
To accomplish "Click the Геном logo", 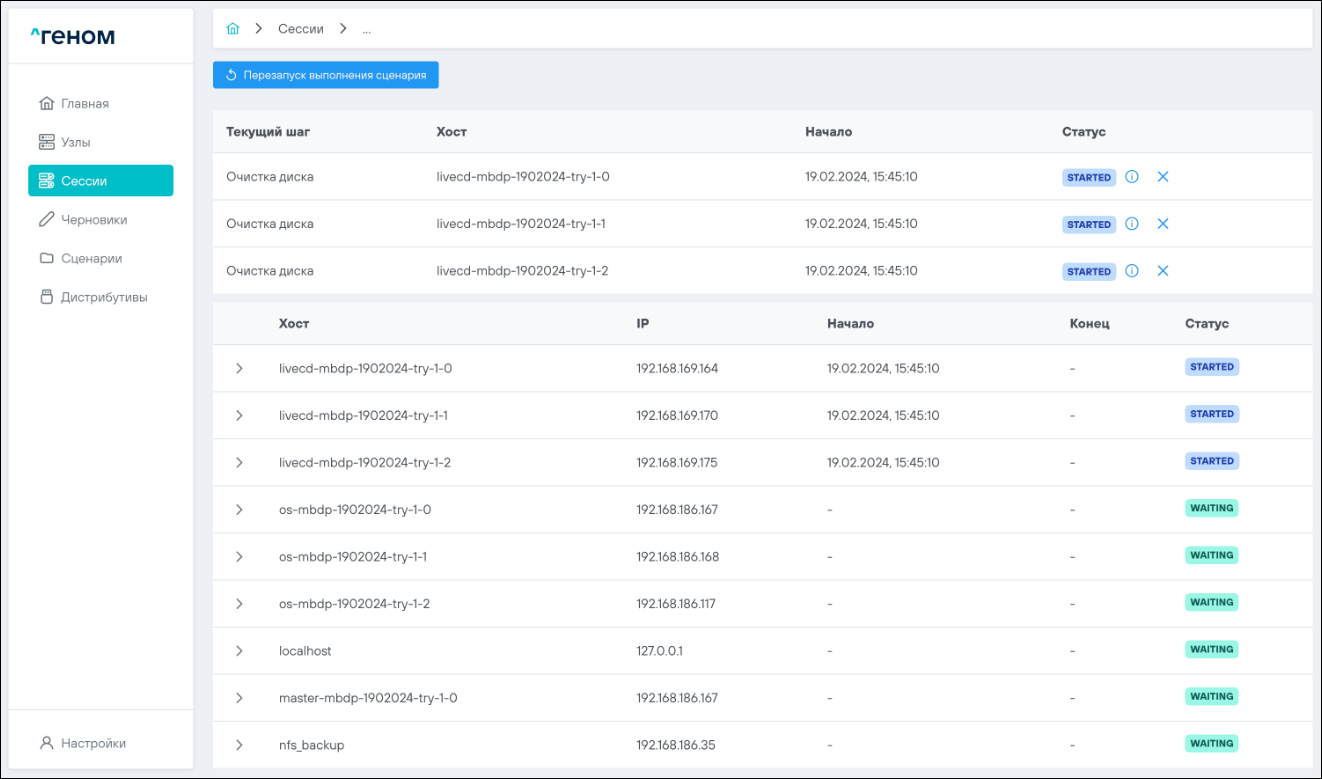I will tap(72, 37).
